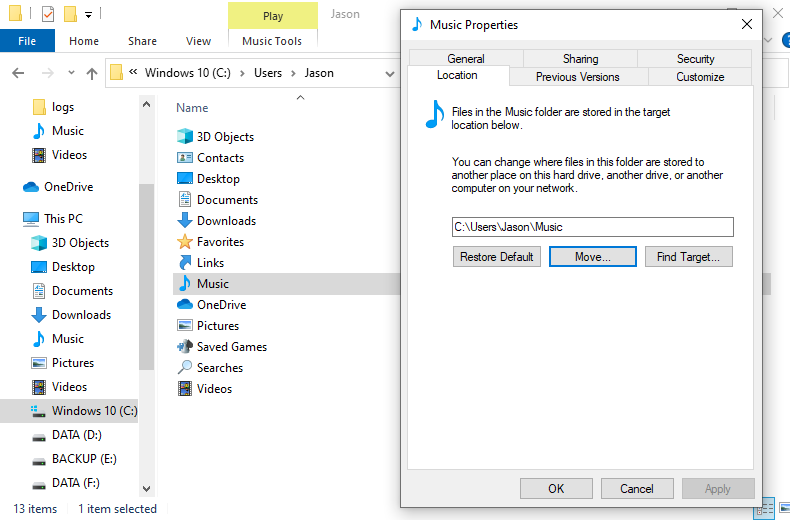This screenshot has height=520, width=790.
Task: Select OneDrive cloud icon in file list
Action: coord(185,304)
